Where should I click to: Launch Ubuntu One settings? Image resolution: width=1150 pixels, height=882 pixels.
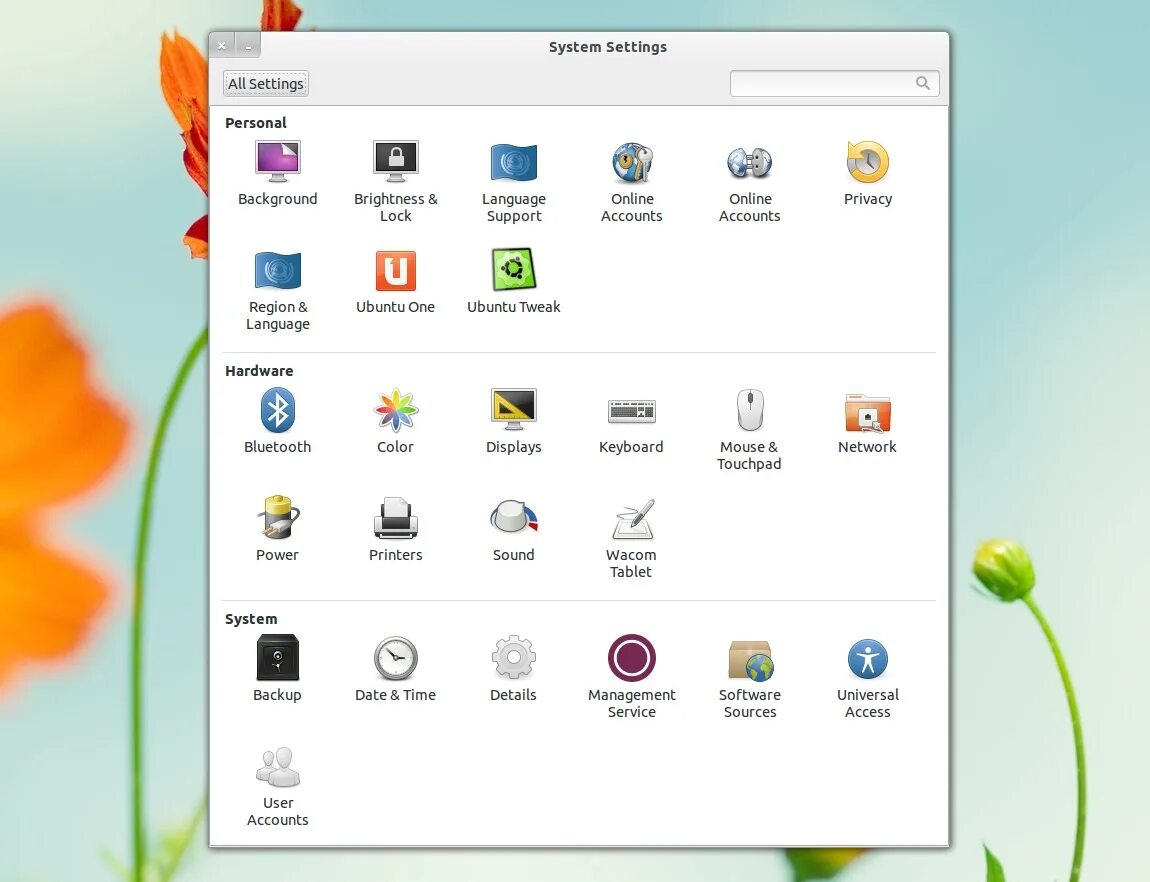tap(395, 271)
